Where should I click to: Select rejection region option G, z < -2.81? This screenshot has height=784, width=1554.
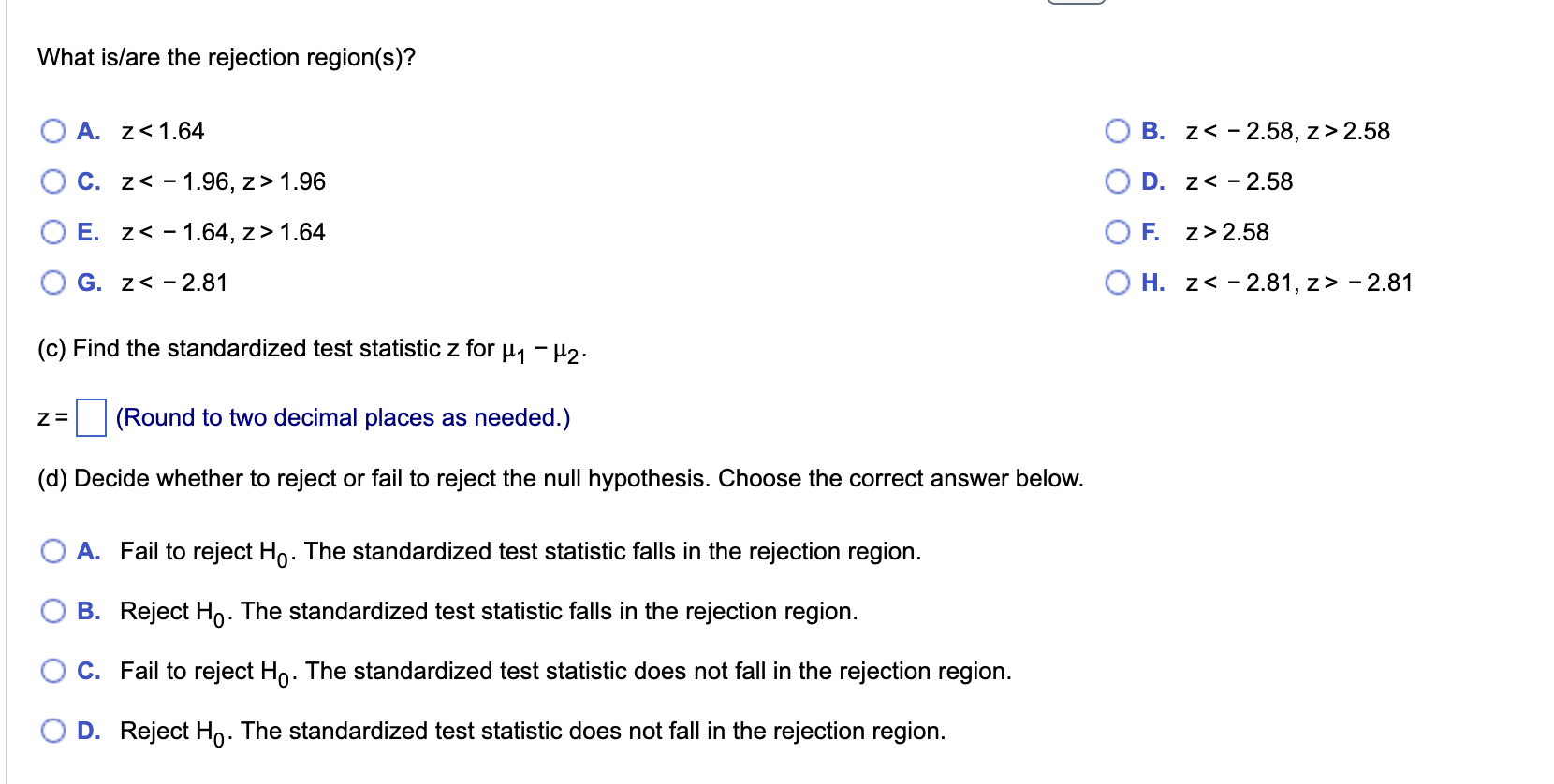pos(53,283)
